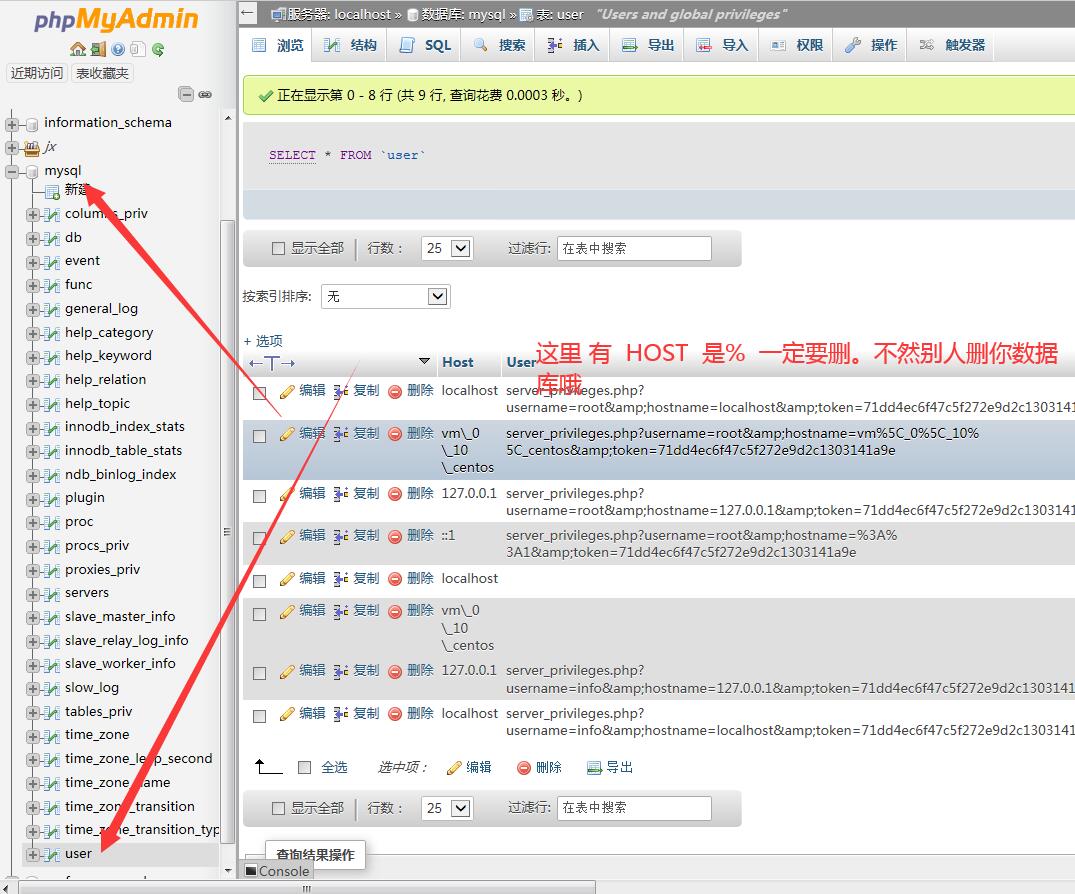Image resolution: width=1075 pixels, height=894 pixels.
Task: Tick the 全选 select-all checkbox
Action: coord(305,768)
